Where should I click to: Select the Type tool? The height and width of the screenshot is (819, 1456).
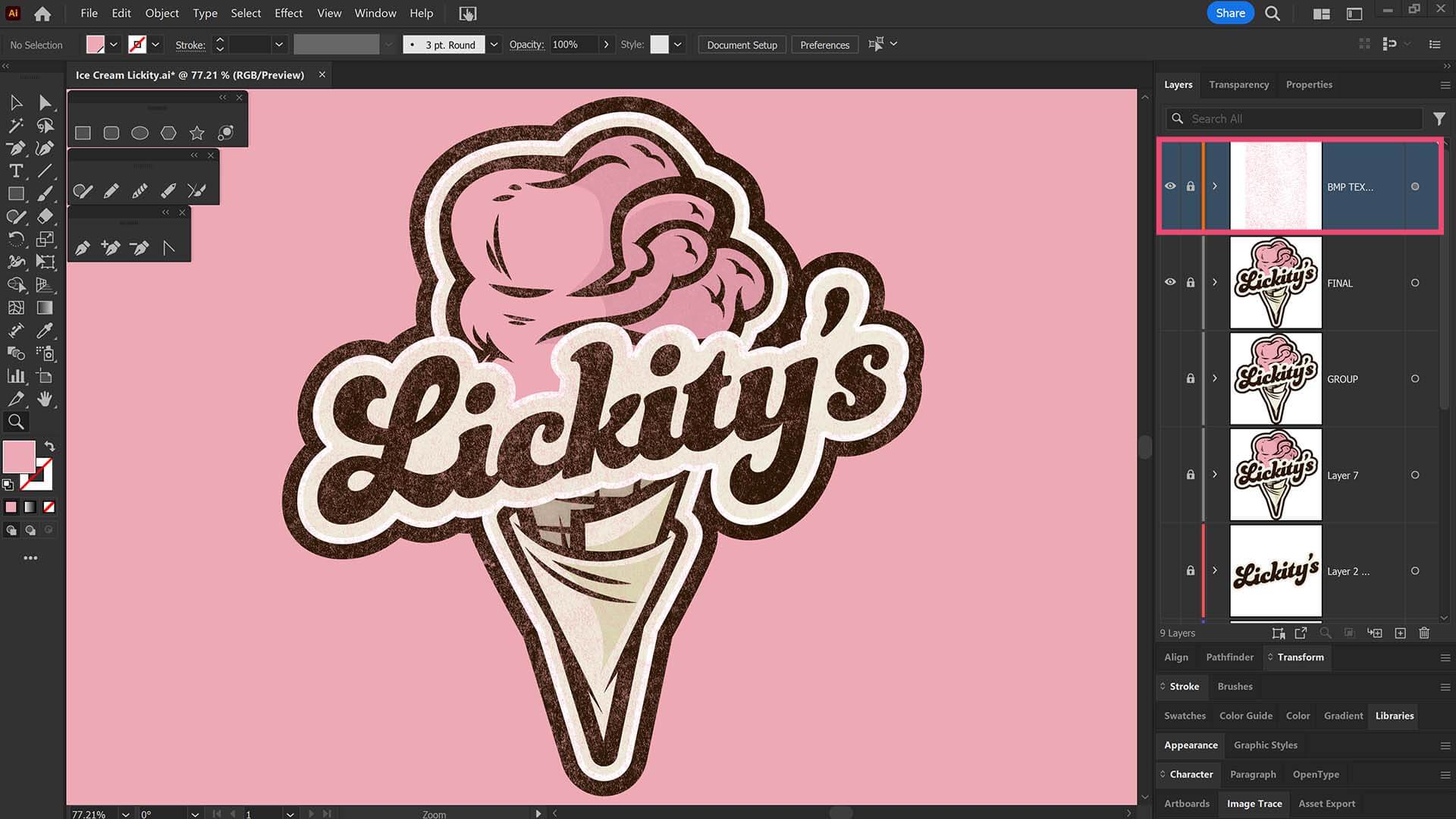click(15, 171)
